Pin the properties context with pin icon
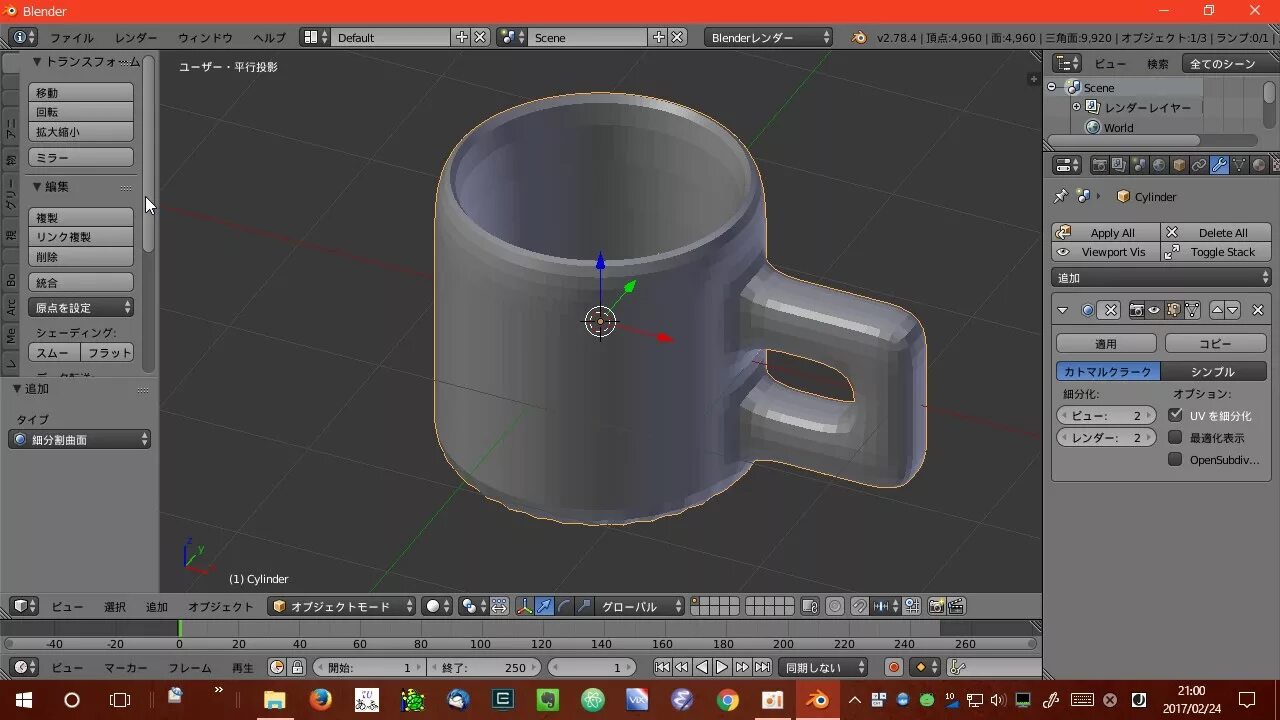Viewport: 1280px width, 720px height. tap(1062, 197)
